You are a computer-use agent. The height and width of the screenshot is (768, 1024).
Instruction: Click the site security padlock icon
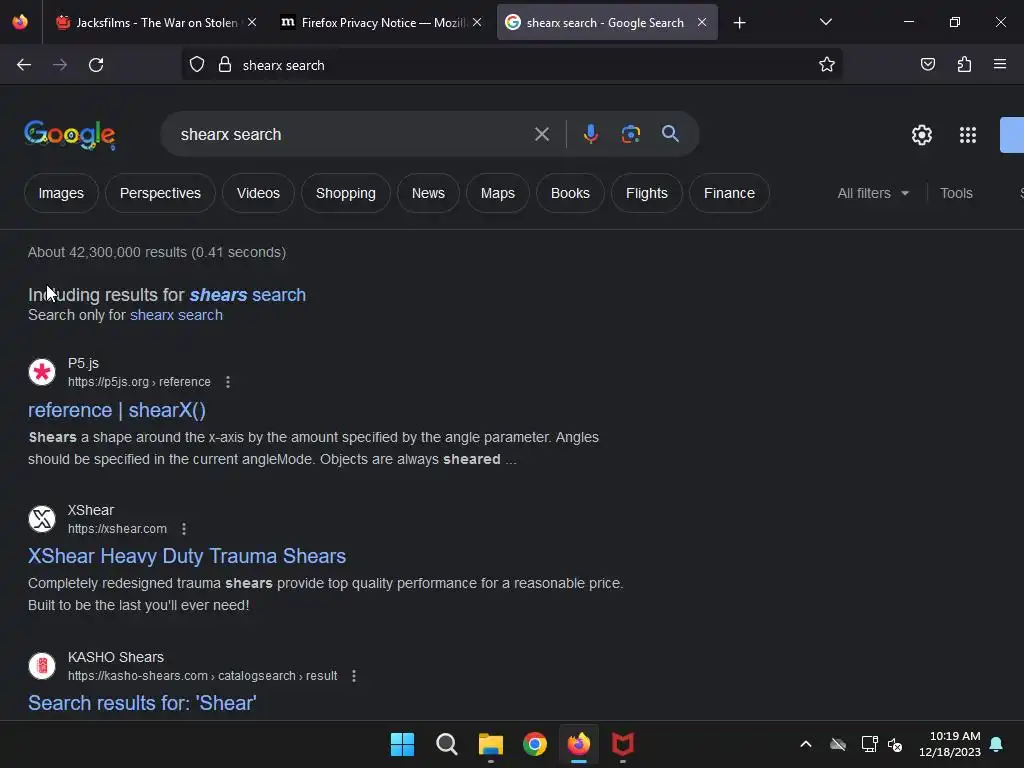coord(225,65)
